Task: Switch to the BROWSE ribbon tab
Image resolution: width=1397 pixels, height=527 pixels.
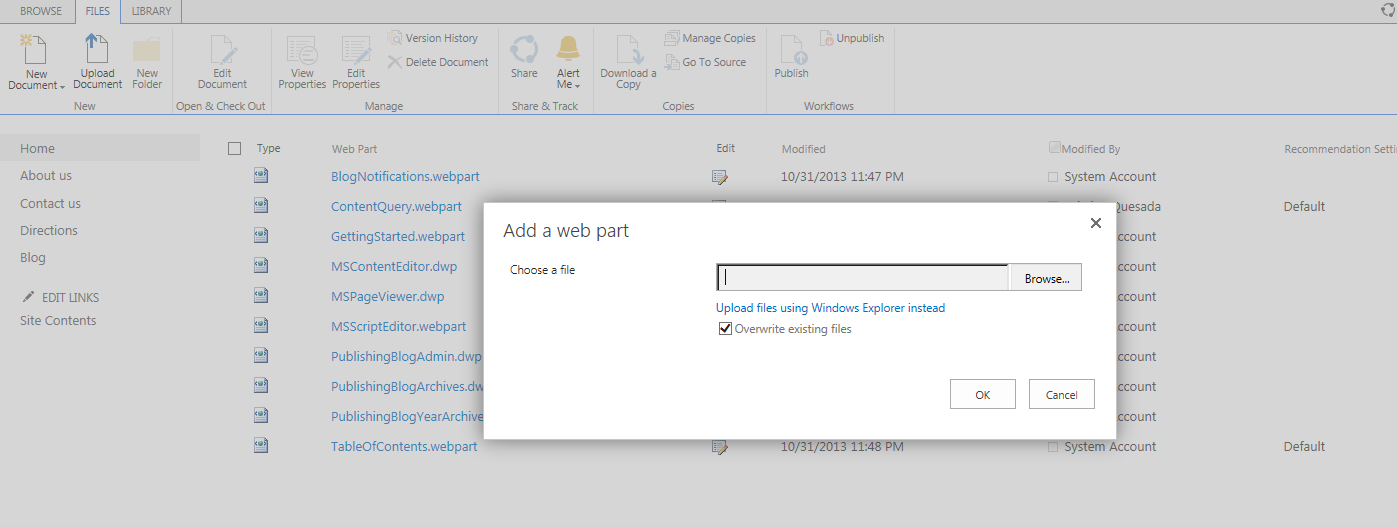Action: point(41,11)
